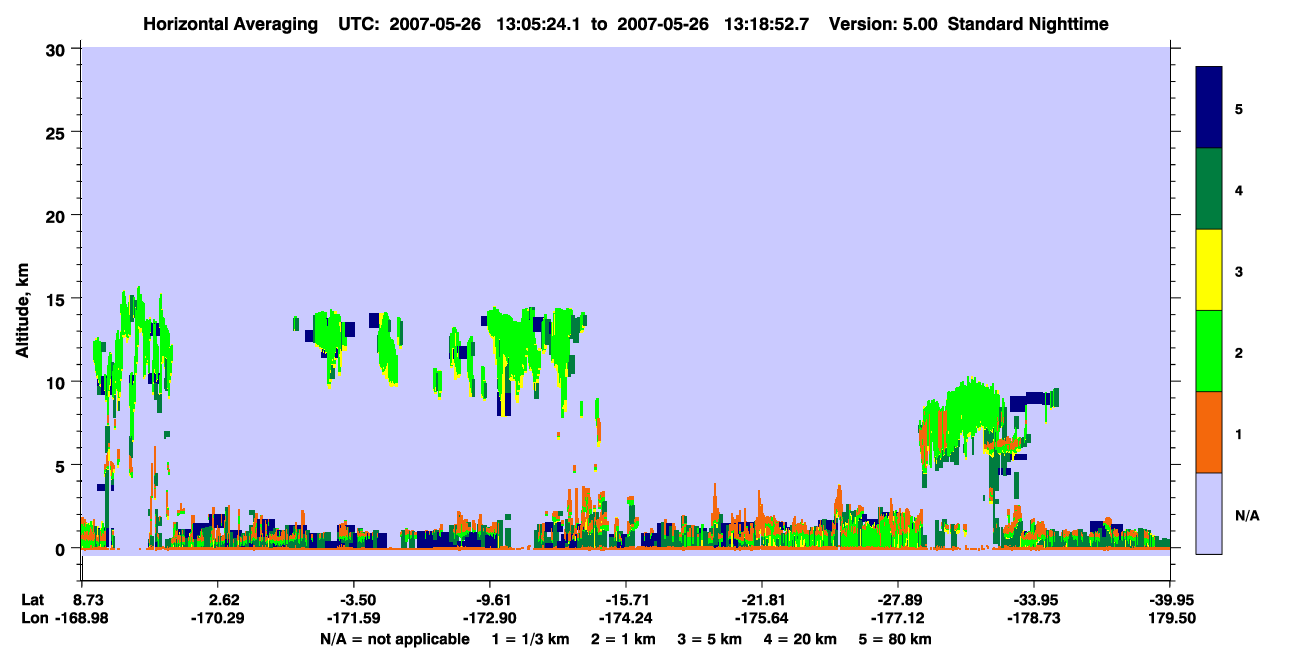Click the colorbar label '3'
Viewport: 1300px width, 667px height.
1239,272
